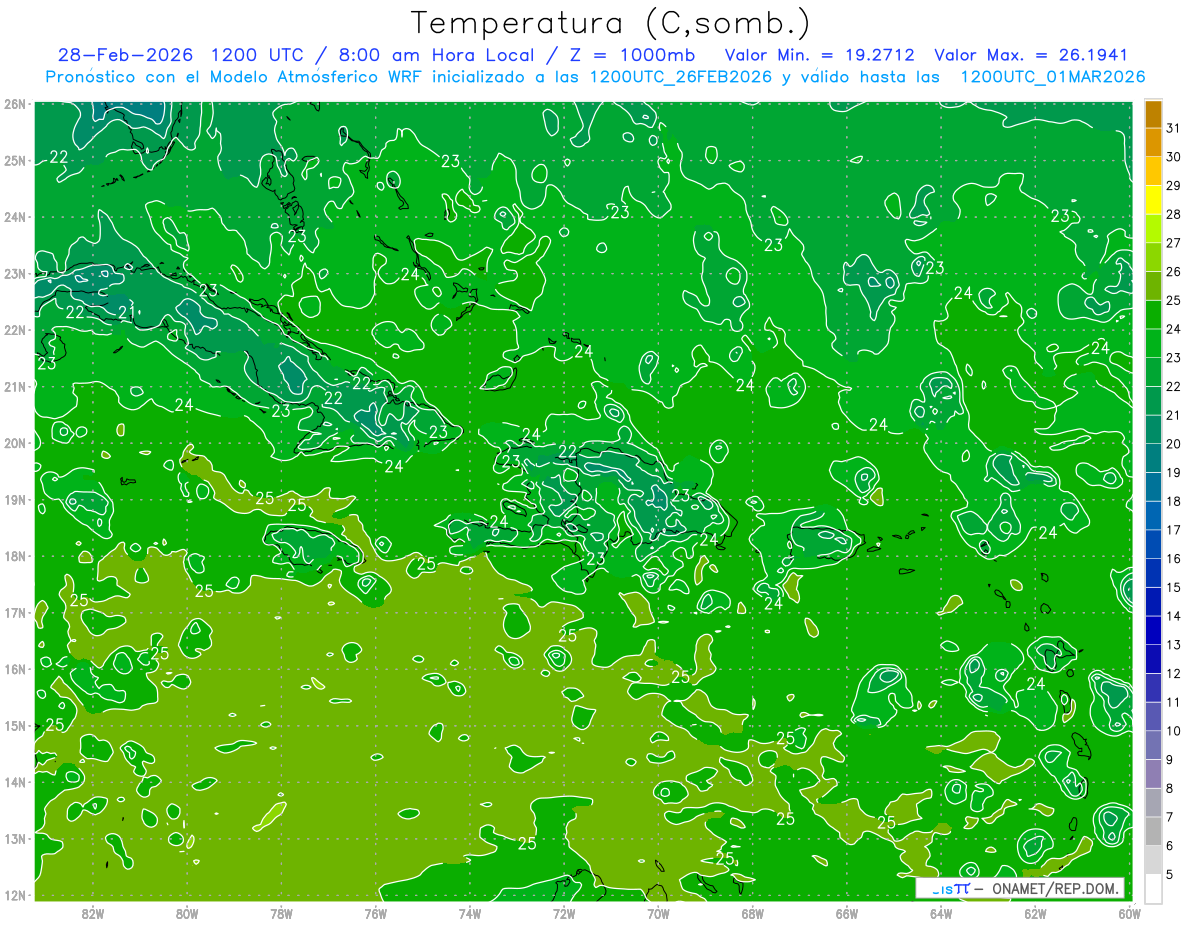Click the longitude axis label "60W"
The height and width of the screenshot is (927, 1200).
(x=1130, y=913)
